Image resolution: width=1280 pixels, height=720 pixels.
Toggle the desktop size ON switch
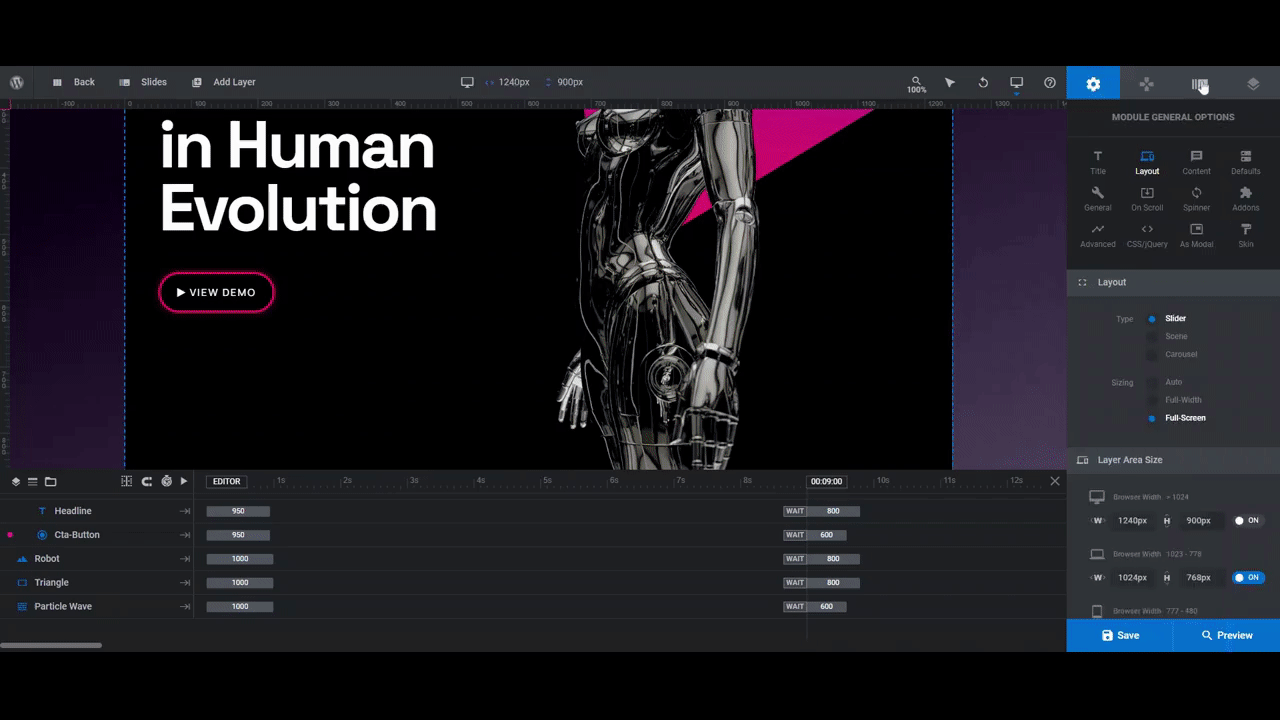coord(1248,521)
